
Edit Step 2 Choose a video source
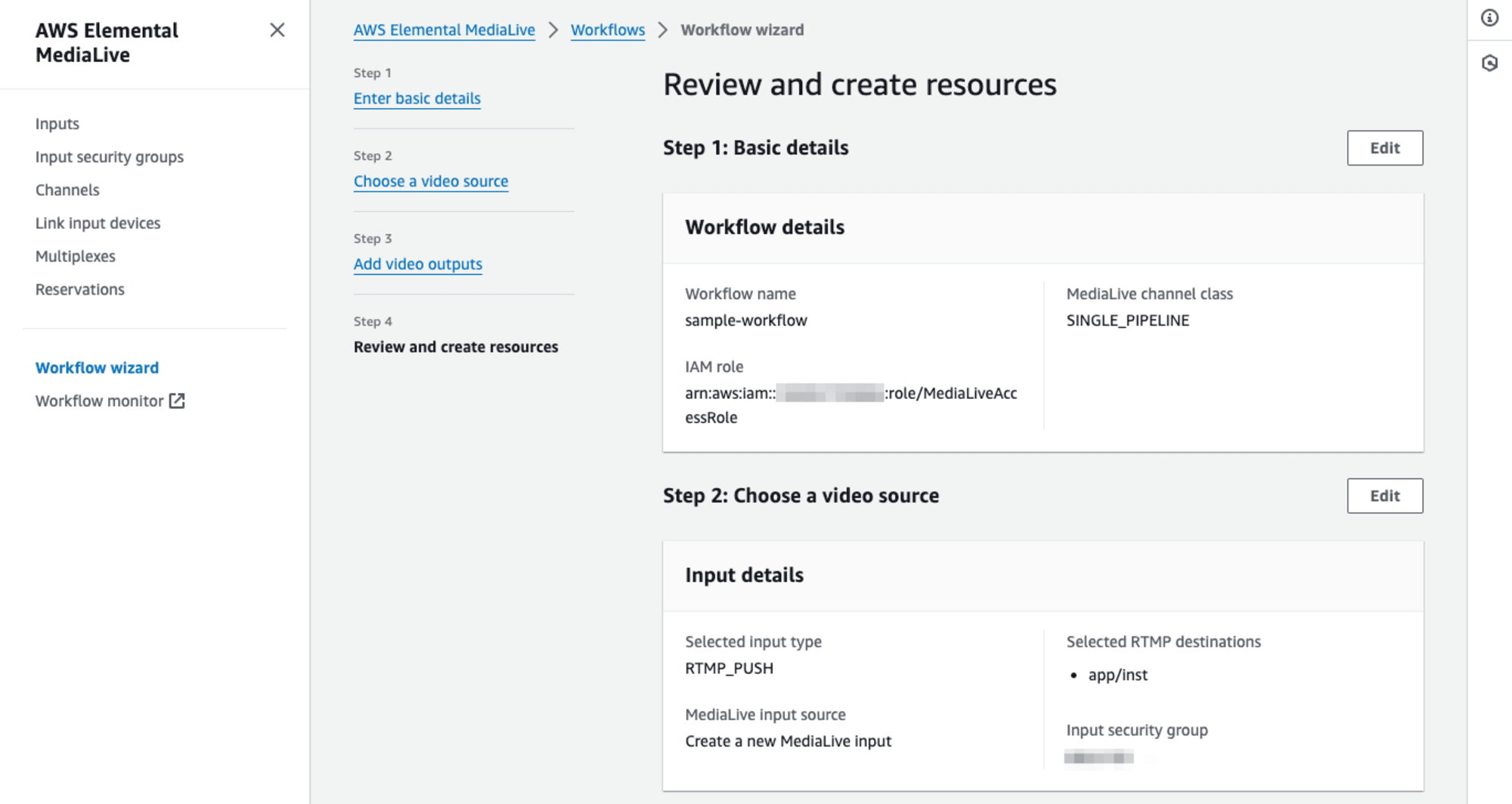point(1385,496)
